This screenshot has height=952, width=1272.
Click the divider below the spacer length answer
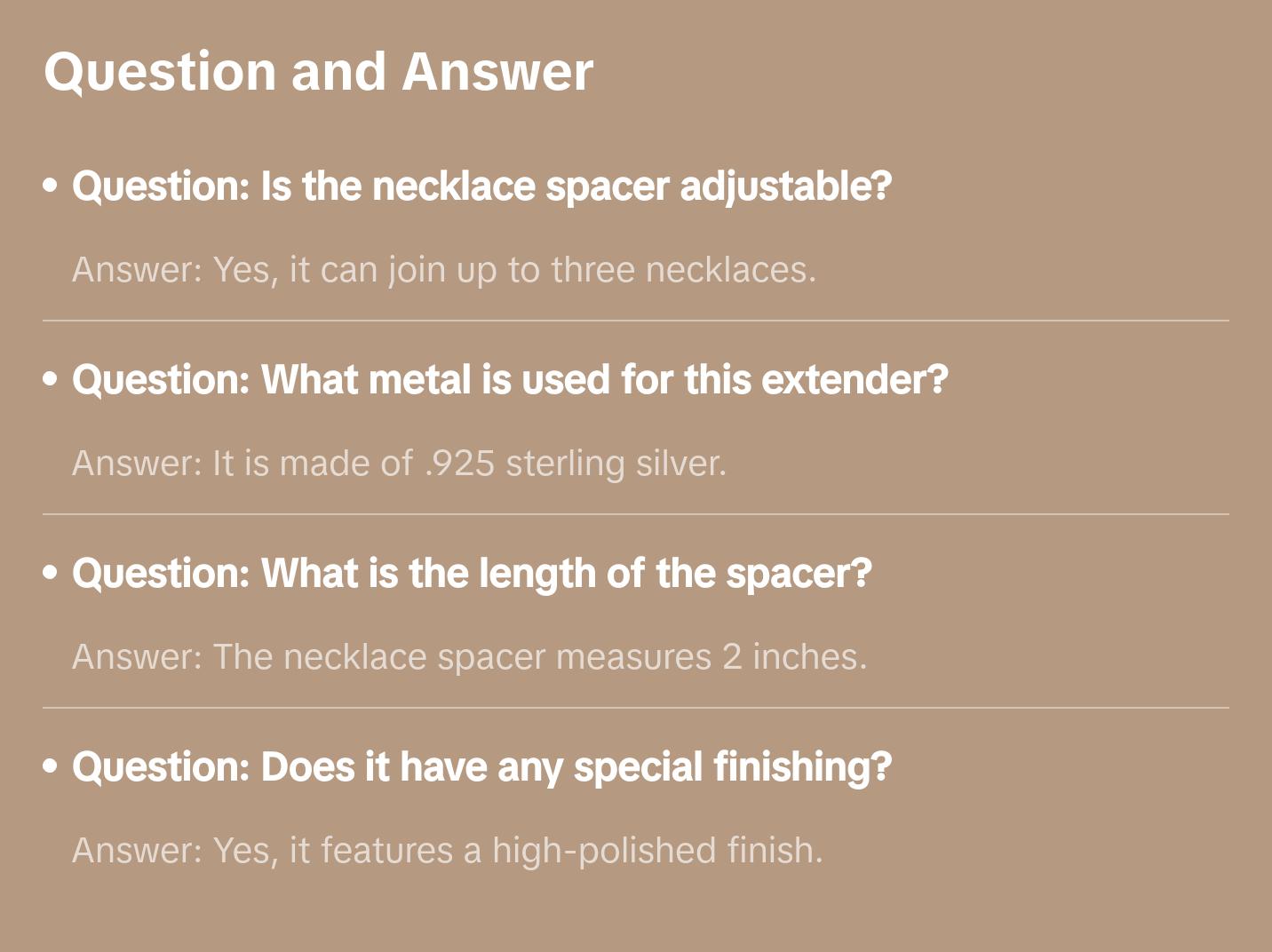[635, 708]
